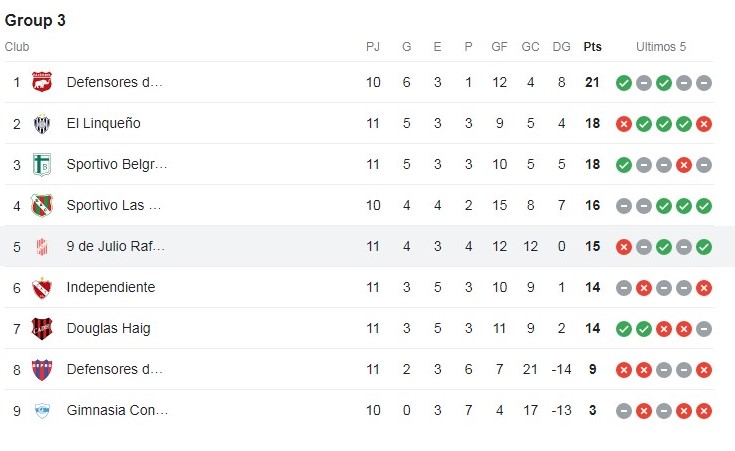The image size is (735, 451).
Task: Click the Gimnasia Concepción light blue crest
Action: [42, 411]
